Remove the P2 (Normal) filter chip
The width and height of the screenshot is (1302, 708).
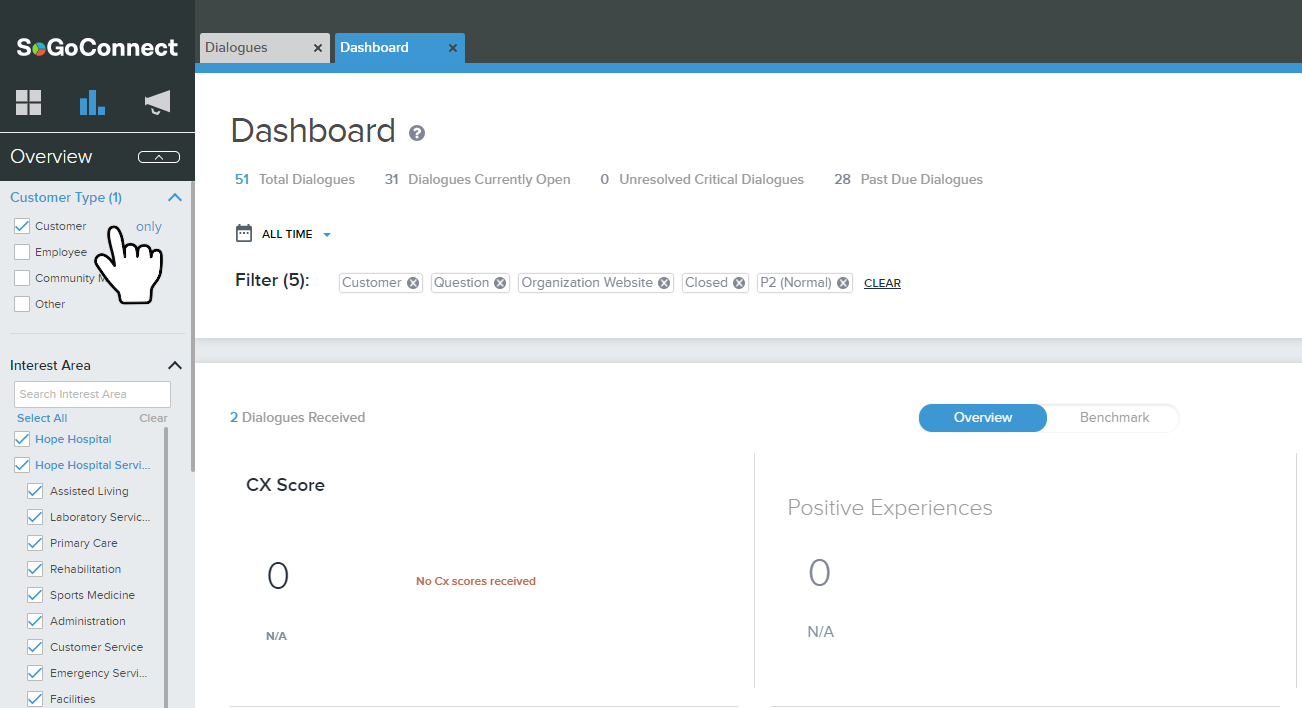[843, 283]
